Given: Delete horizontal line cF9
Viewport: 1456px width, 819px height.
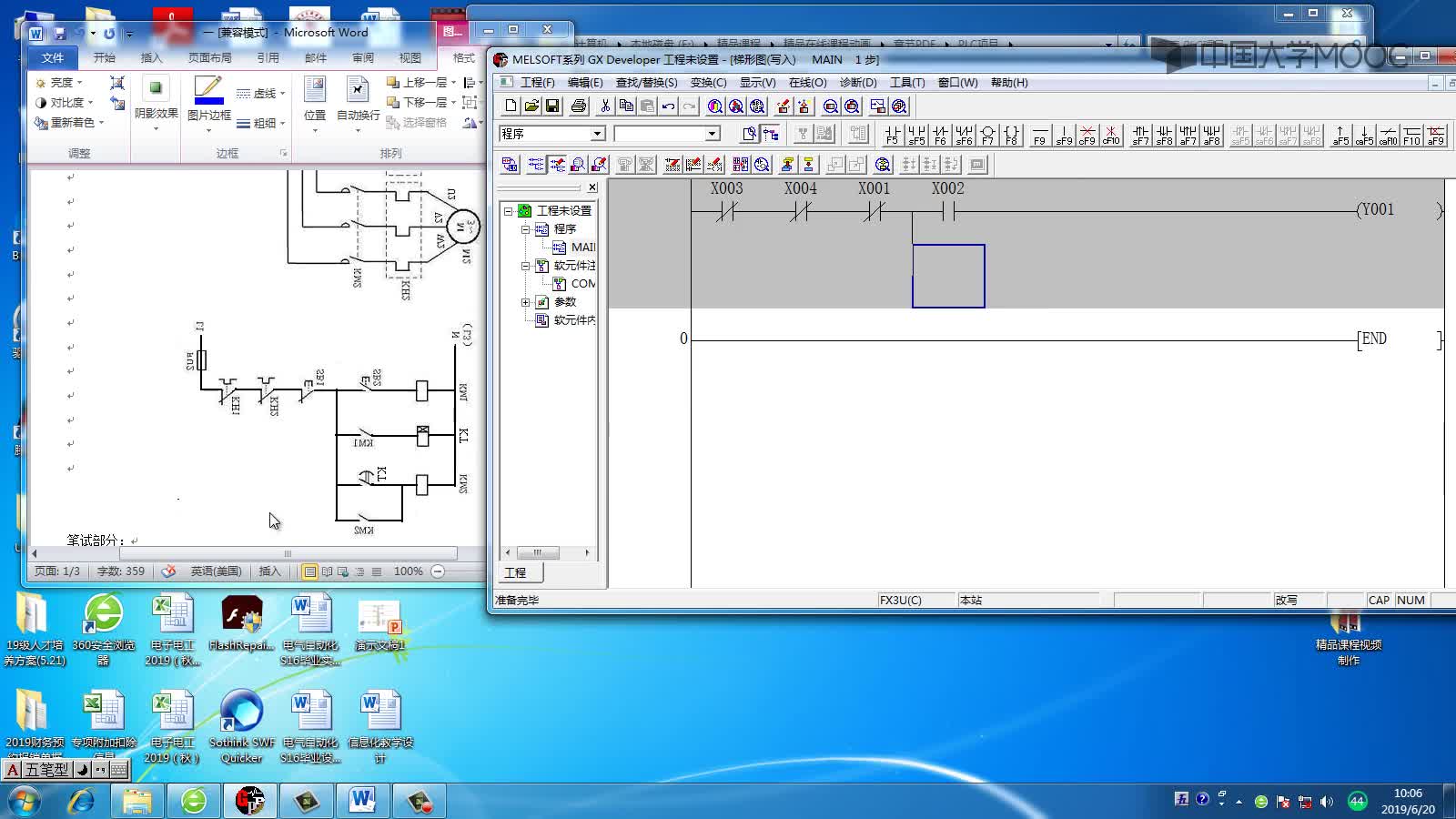Looking at the screenshot, I should (1087, 135).
